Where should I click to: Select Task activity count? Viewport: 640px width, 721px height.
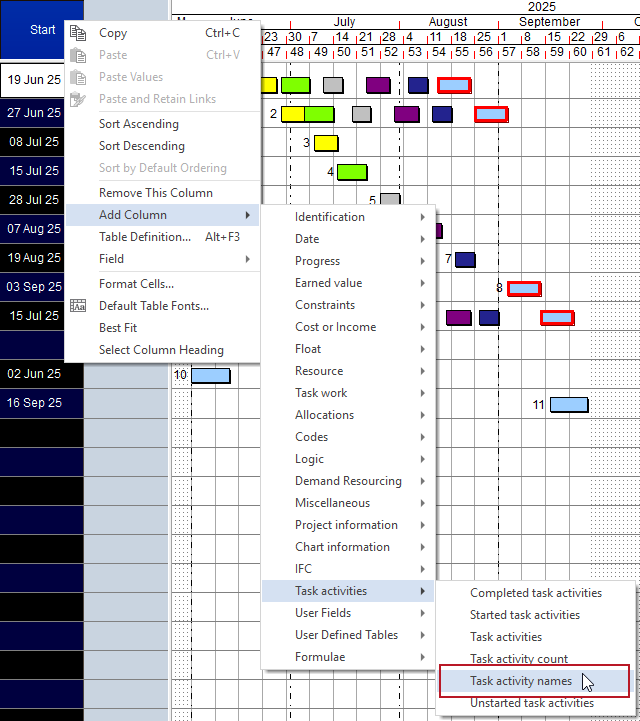[x=536, y=658]
